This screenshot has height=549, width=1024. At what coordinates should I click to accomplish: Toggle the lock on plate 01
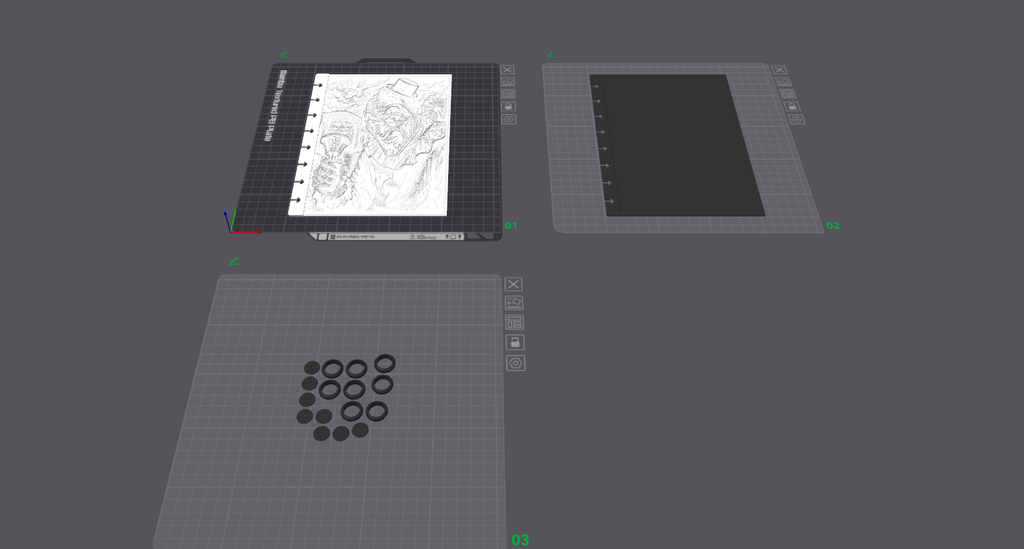click(509, 106)
